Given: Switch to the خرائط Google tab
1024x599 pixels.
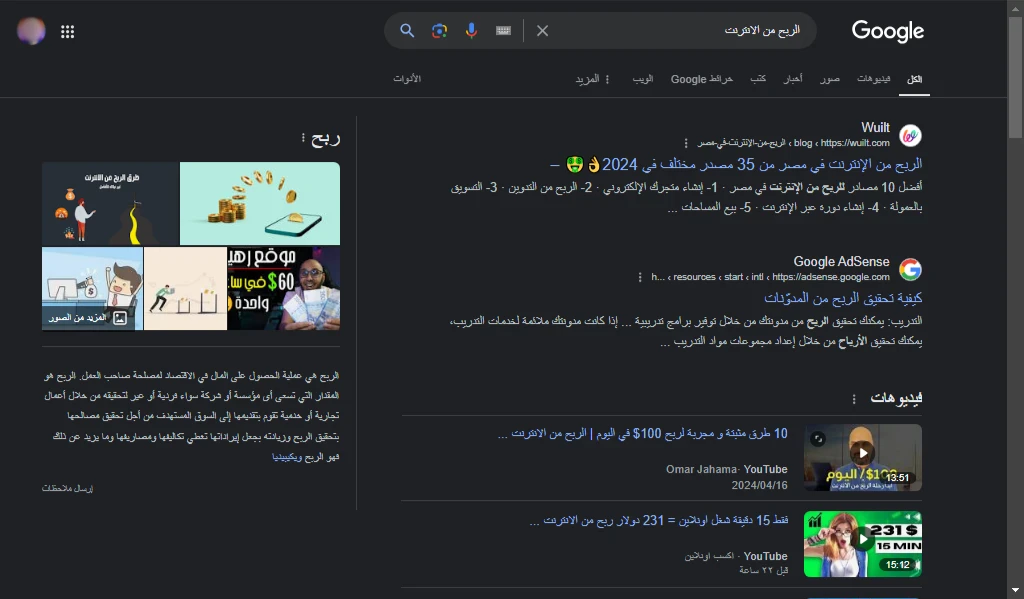Looking at the screenshot, I should click(x=701, y=79).
